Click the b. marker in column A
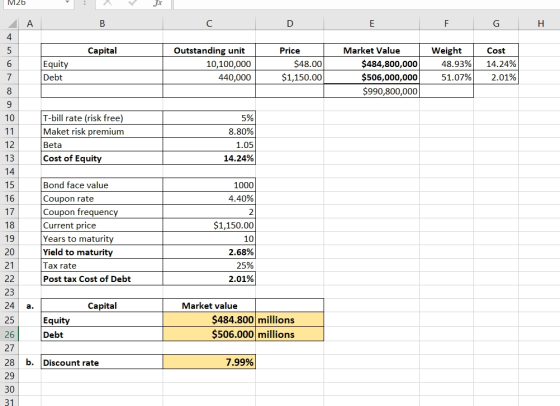Viewport: 560px width, 406px height. coord(30,362)
